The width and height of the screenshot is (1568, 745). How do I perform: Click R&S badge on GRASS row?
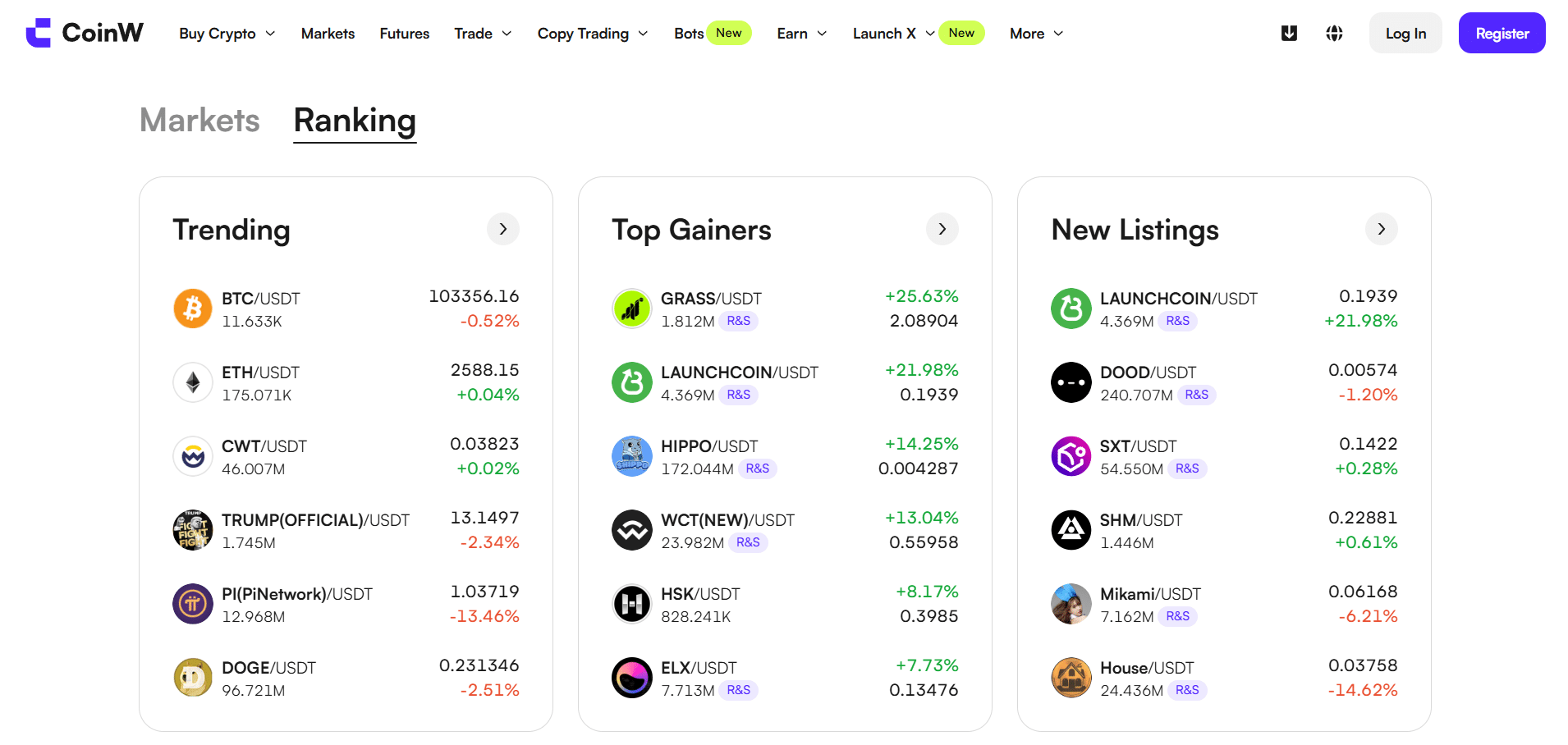tap(739, 321)
